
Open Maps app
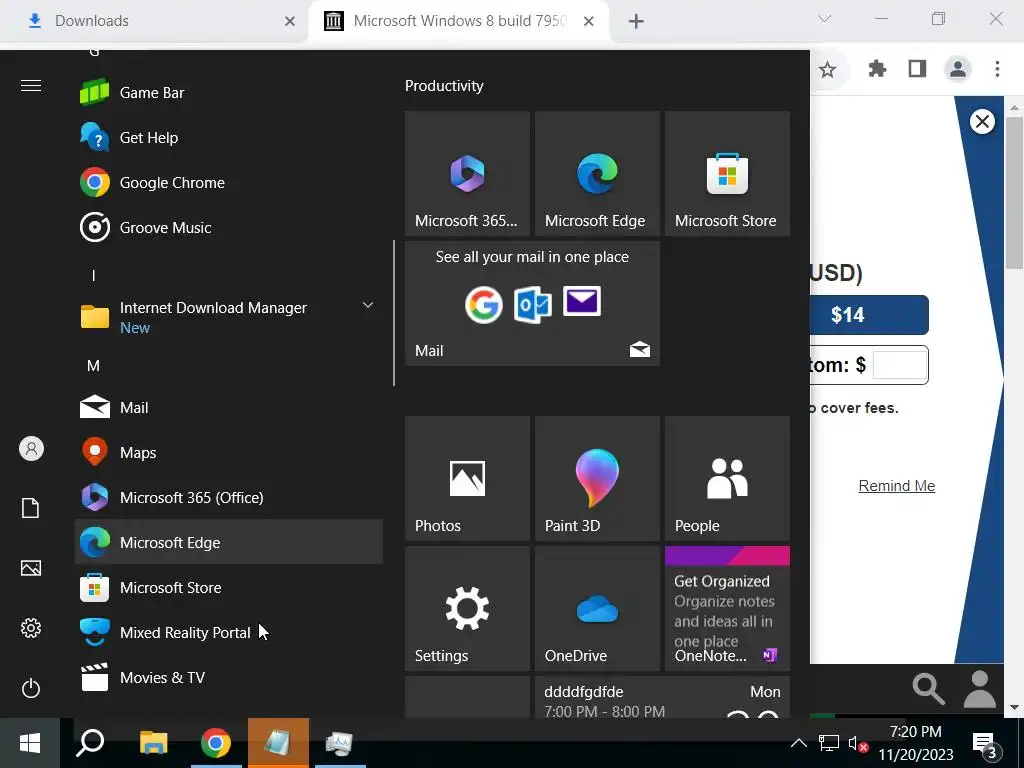[229, 453]
